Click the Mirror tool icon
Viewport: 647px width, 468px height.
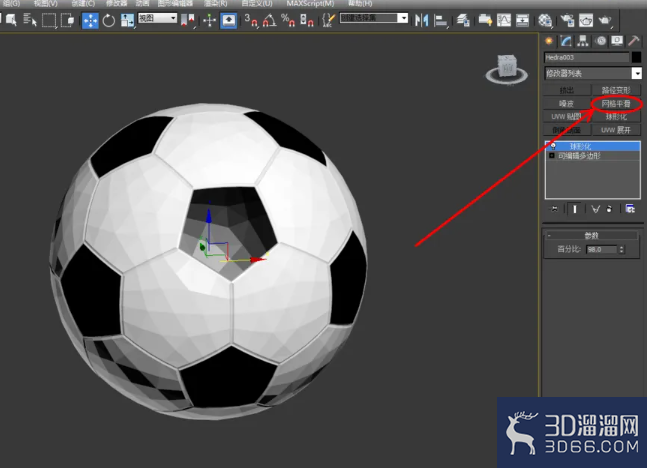click(421, 20)
